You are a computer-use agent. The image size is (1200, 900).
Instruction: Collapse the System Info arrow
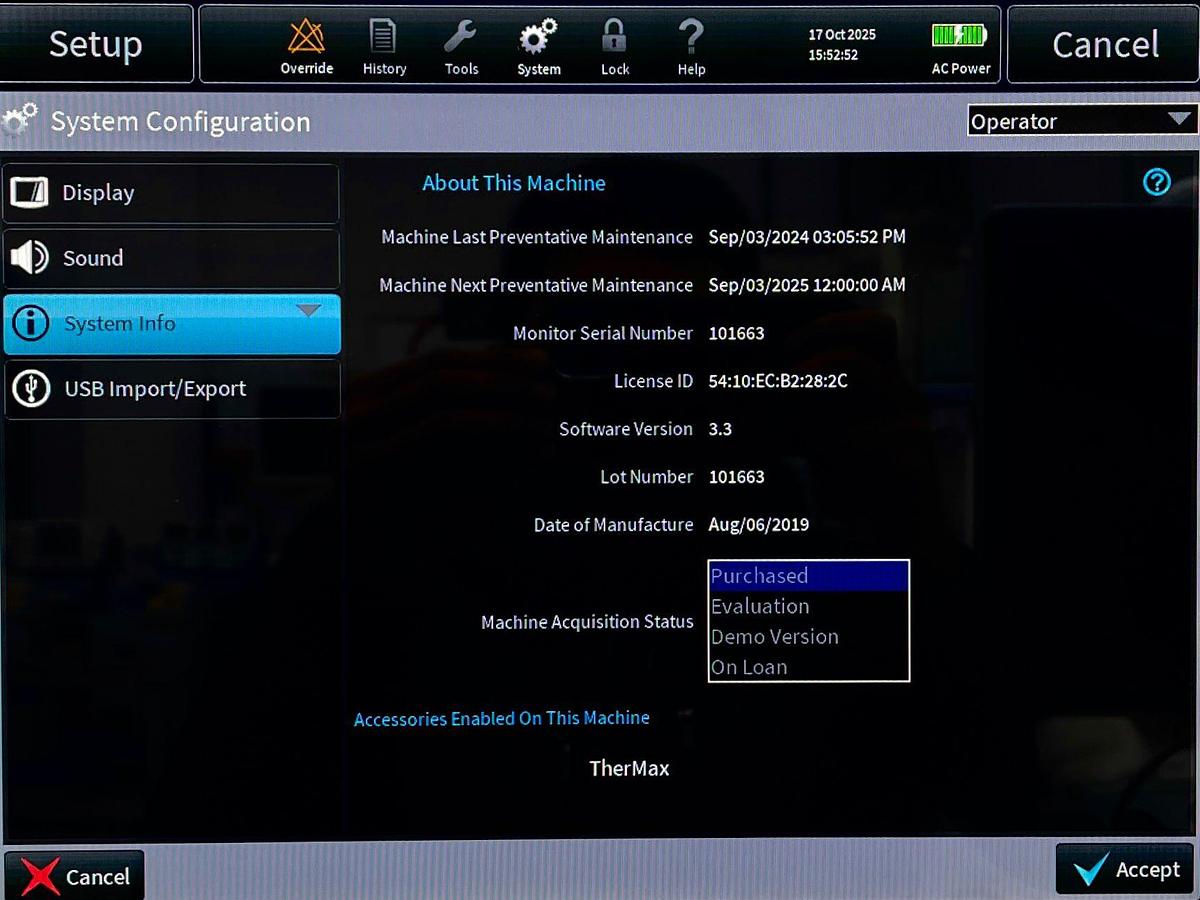[x=309, y=311]
